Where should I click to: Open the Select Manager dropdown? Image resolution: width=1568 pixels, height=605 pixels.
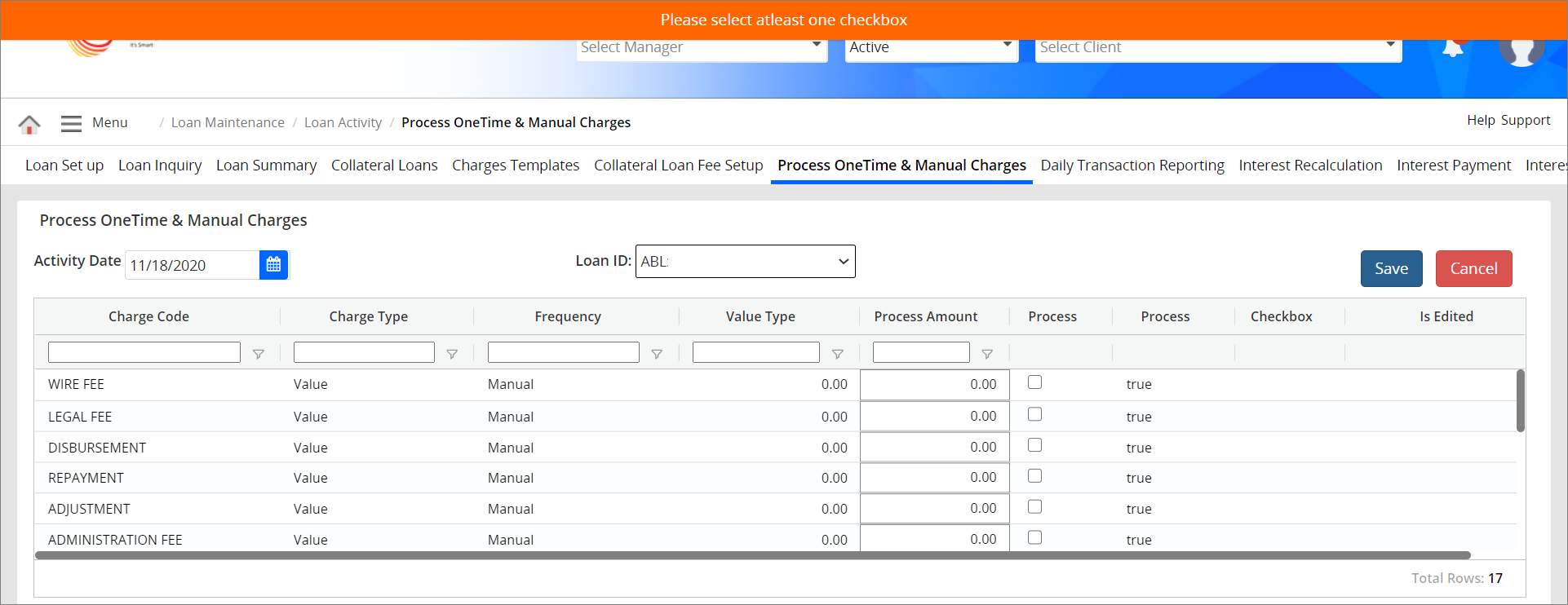click(x=701, y=47)
